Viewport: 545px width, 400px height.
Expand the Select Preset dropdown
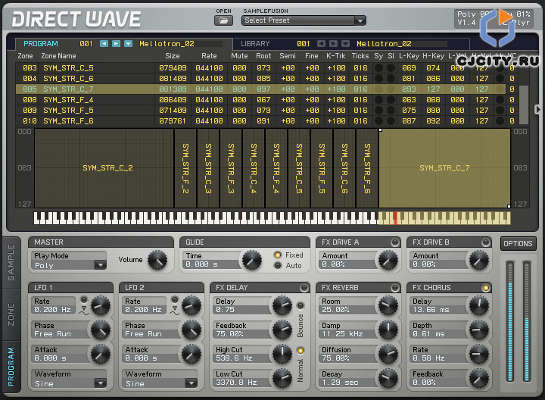(x=360, y=21)
